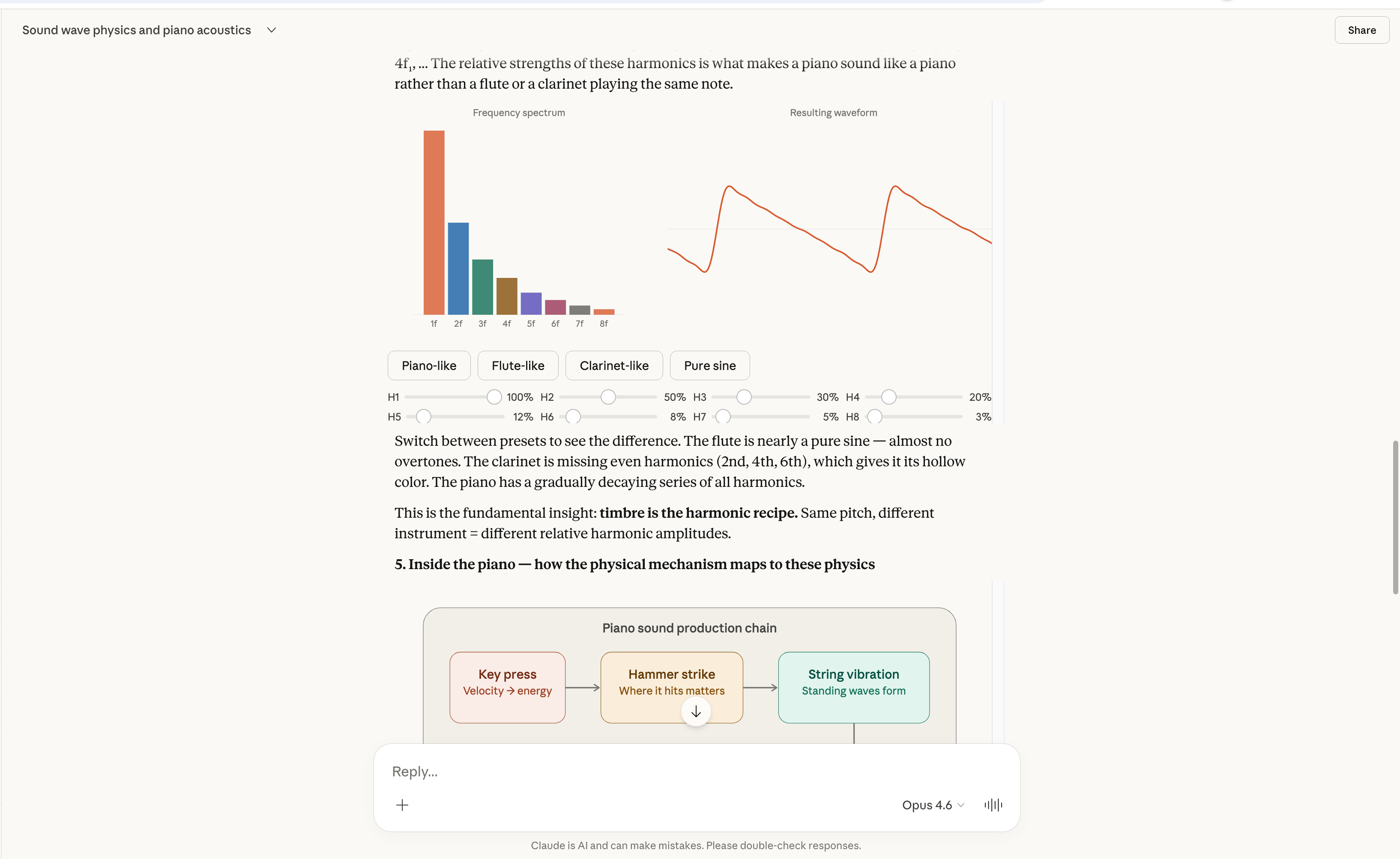1400x859 pixels.
Task: Click the Share button
Action: click(1361, 30)
